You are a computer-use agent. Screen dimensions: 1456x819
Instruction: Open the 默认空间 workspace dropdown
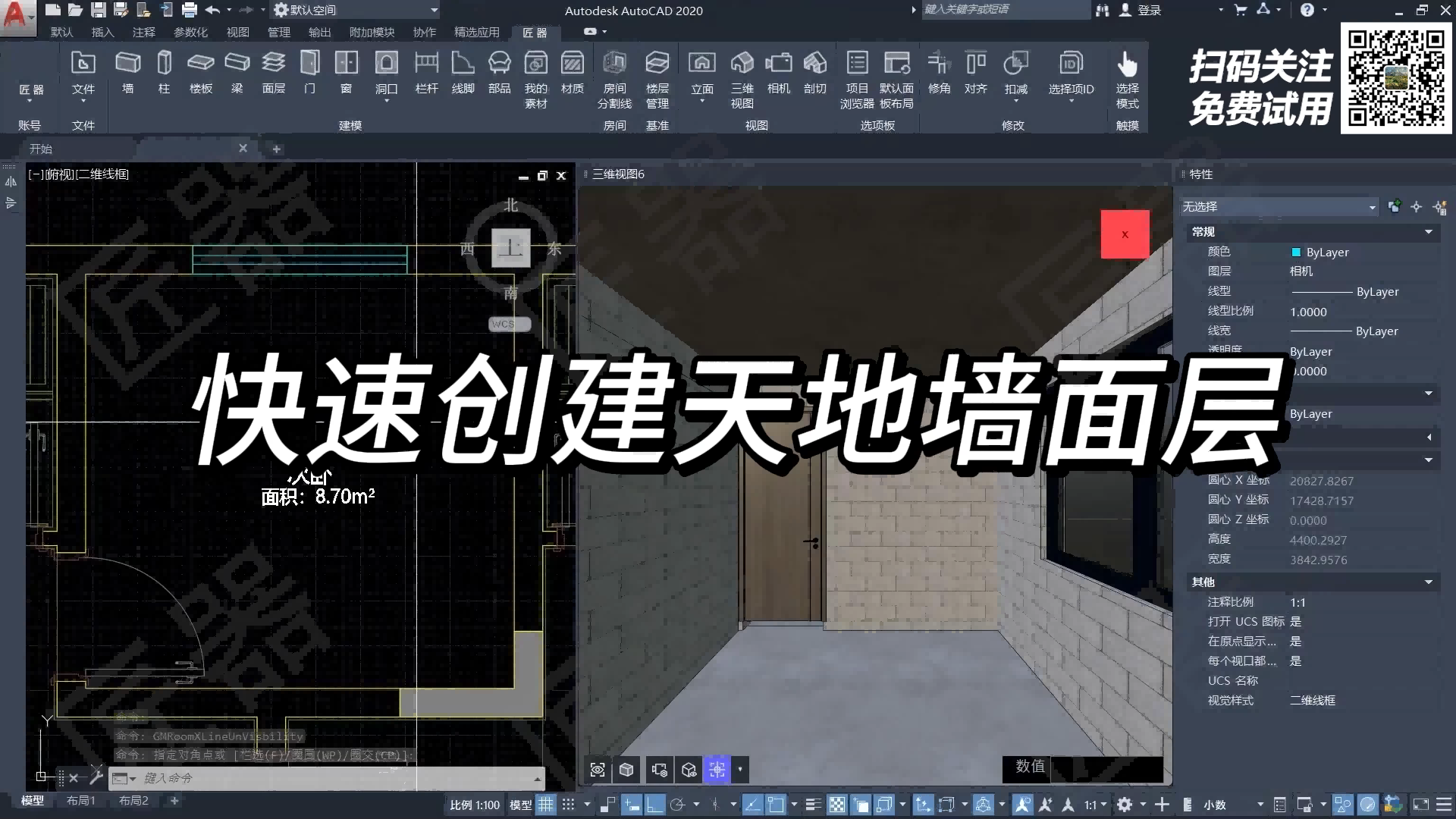(x=432, y=10)
